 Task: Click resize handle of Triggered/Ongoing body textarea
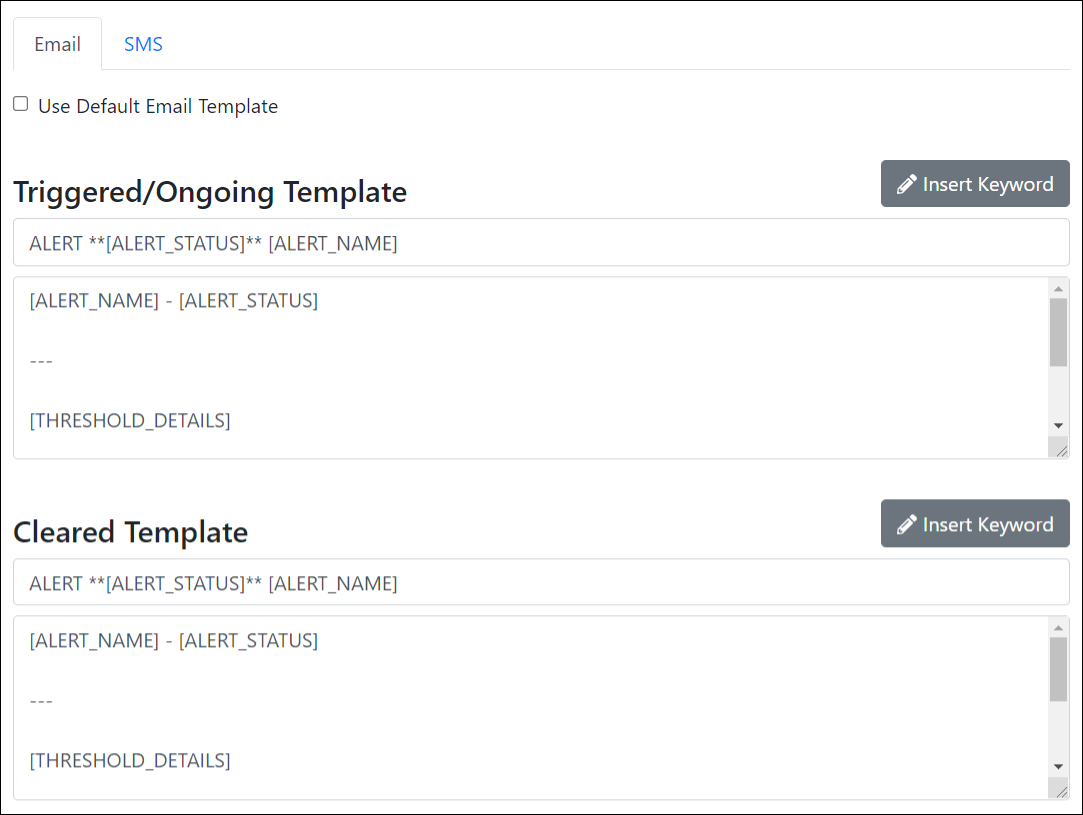(1061, 451)
